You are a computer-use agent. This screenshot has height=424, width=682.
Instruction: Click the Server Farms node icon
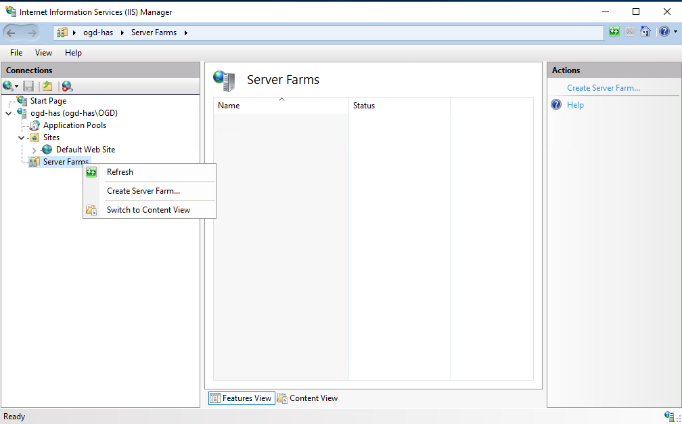(34, 162)
